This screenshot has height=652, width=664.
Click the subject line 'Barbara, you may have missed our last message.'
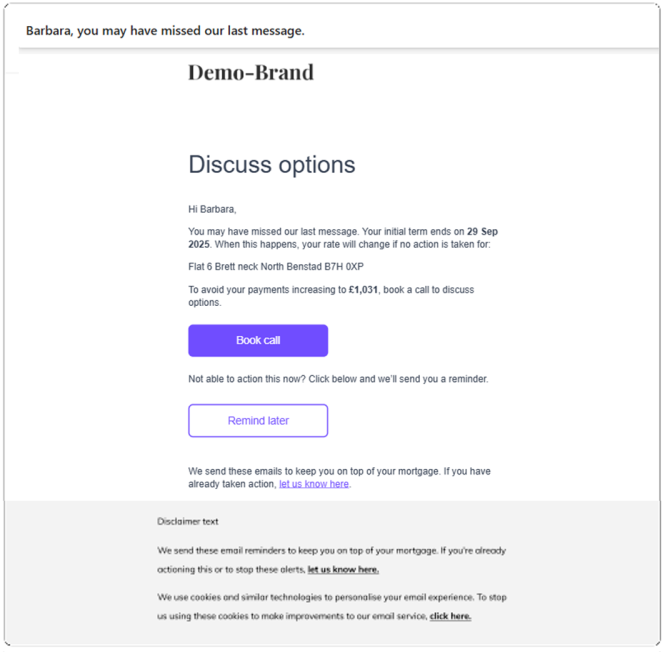165,31
